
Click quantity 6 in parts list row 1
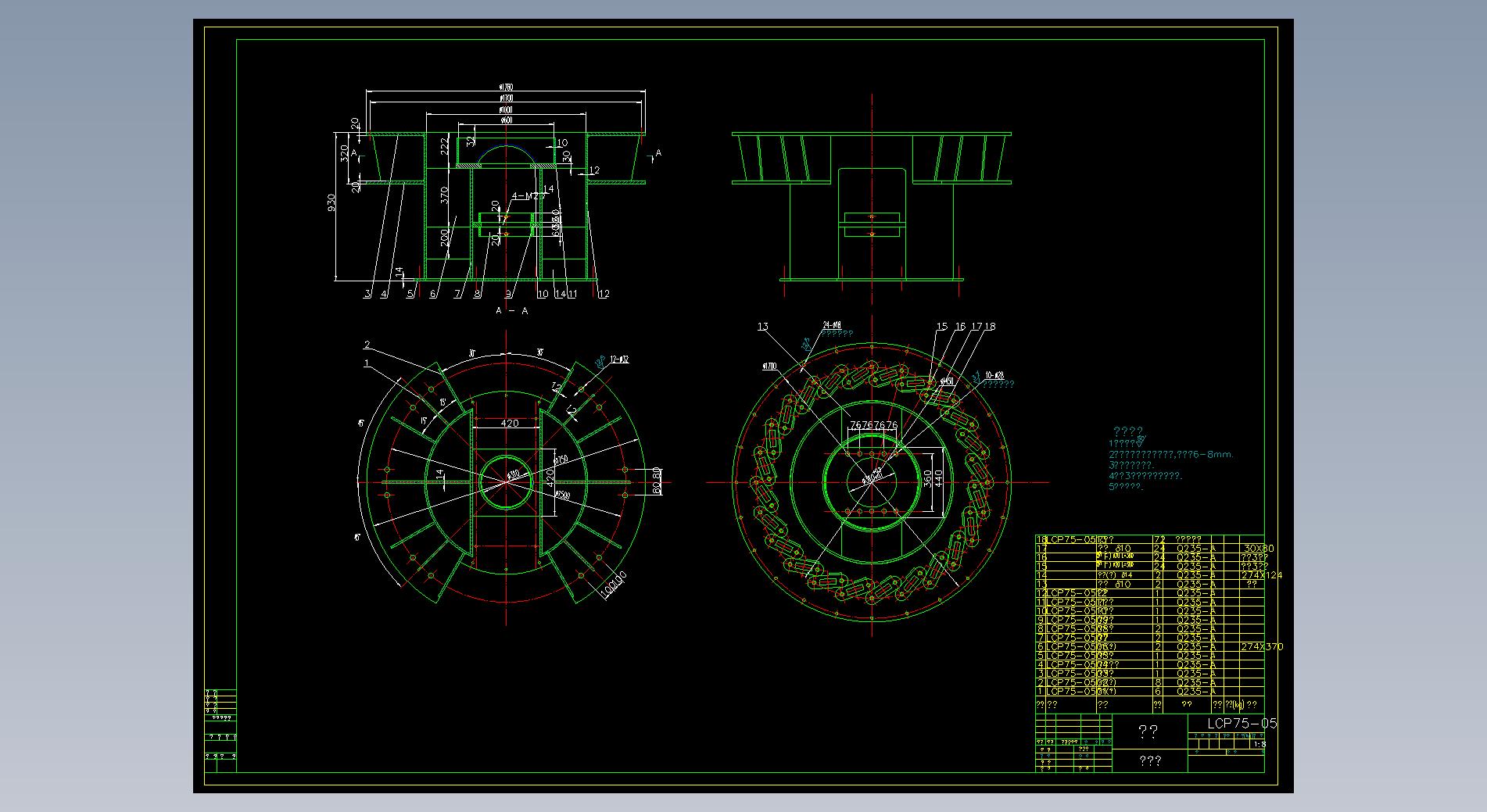pyautogui.click(x=1158, y=692)
